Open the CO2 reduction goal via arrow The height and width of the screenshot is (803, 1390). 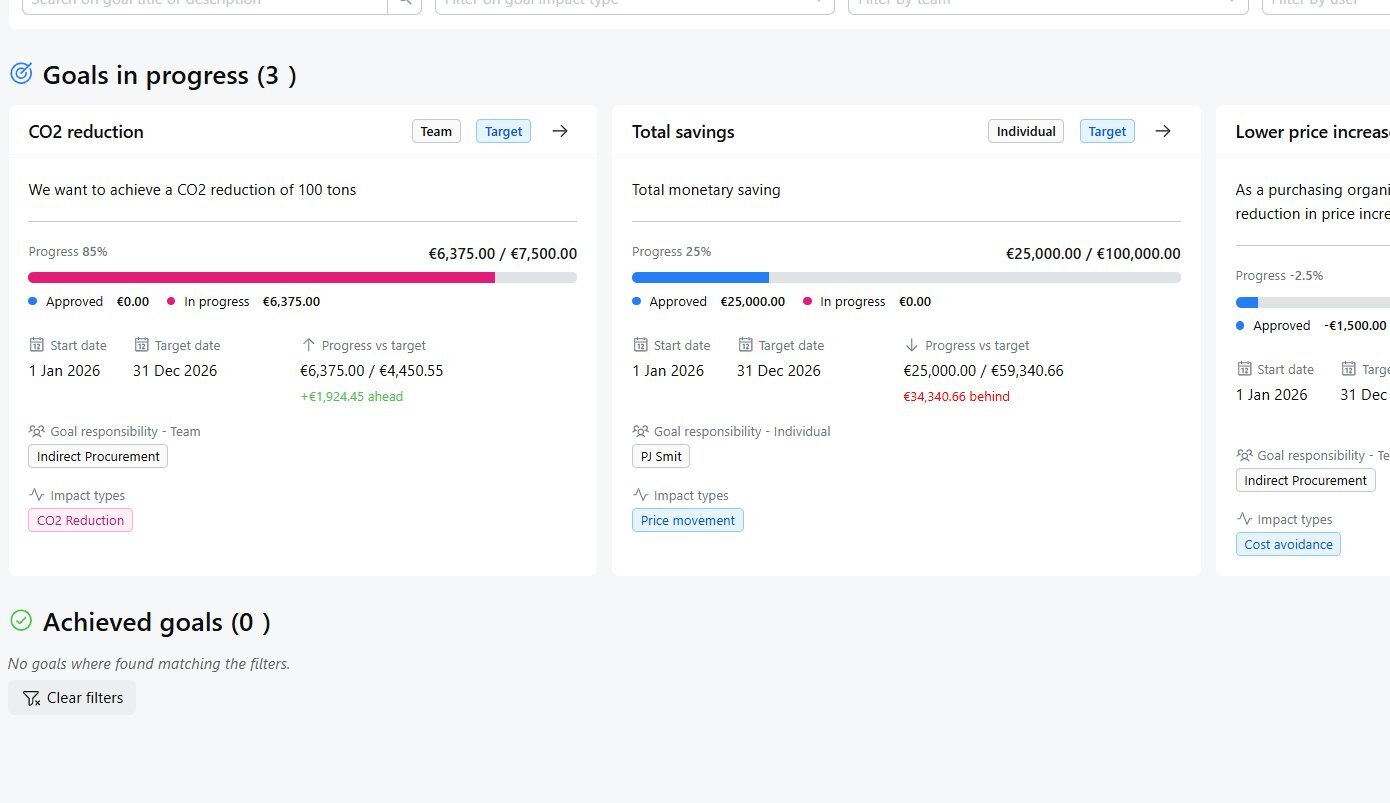click(560, 131)
